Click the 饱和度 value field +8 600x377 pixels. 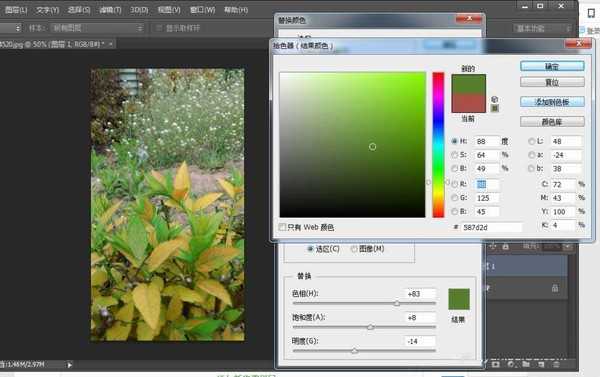click(420, 318)
